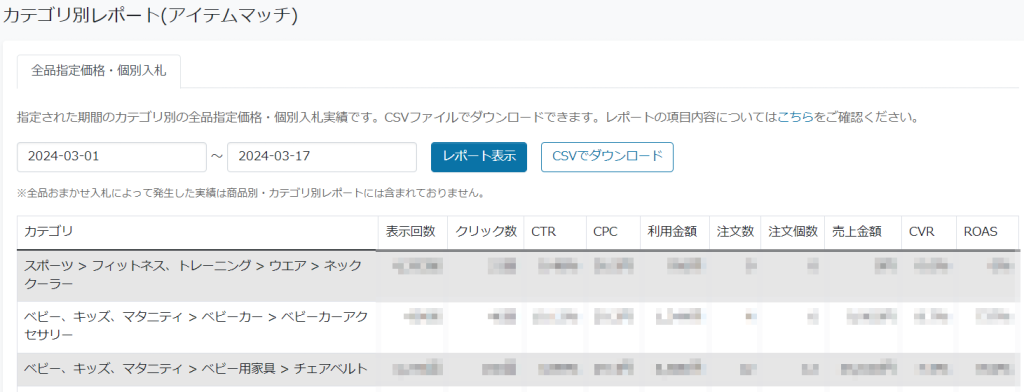The image size is (1024, 392).
Task: Focus the start date field 2024-03-01
Action: pos(112,157)
